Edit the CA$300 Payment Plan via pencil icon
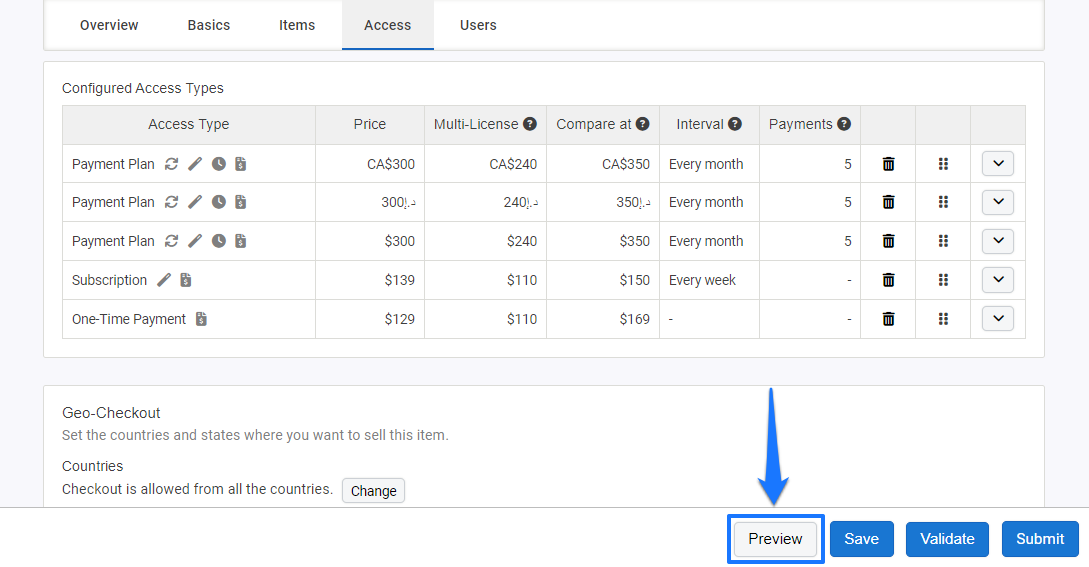Image resolution: width=1089 pixels, height=567 pixels. (x=195, y=164)
